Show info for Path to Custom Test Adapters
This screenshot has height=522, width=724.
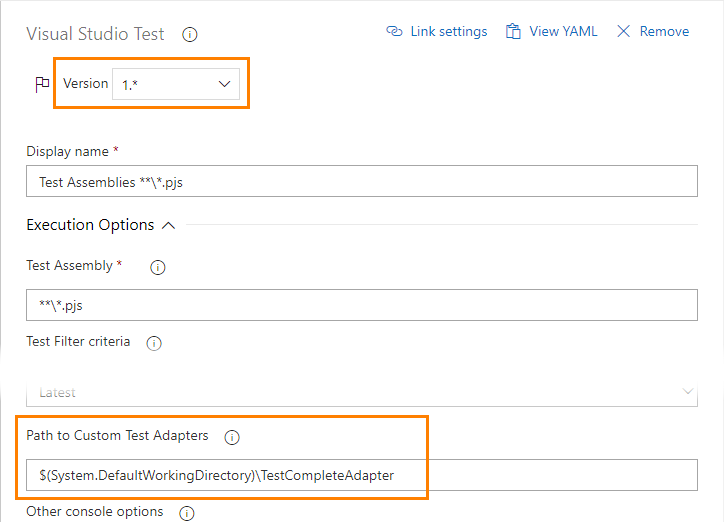(232, 437)
